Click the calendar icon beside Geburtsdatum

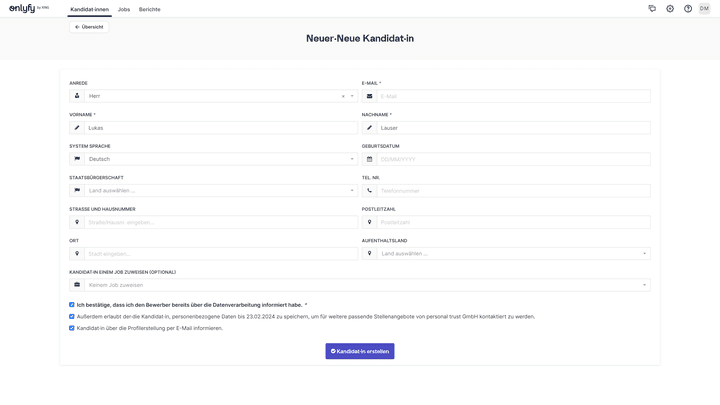369,159
